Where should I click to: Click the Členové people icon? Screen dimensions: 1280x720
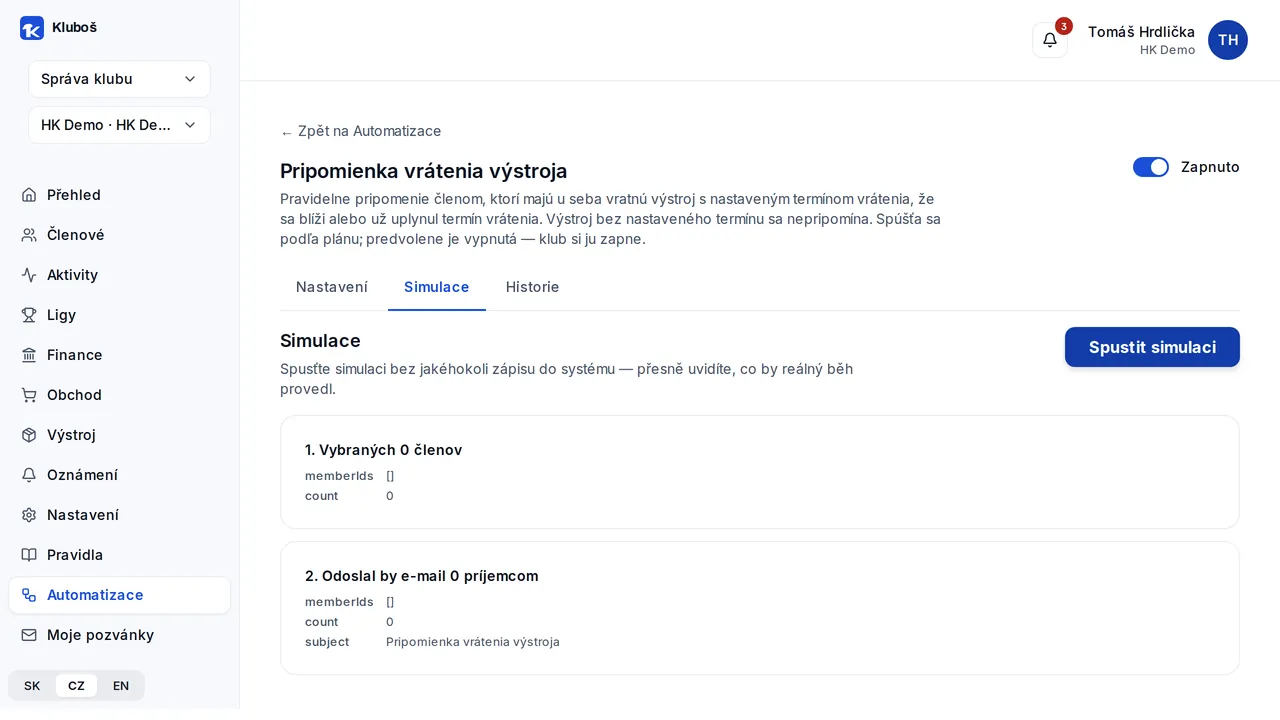(x=29, y=235)
